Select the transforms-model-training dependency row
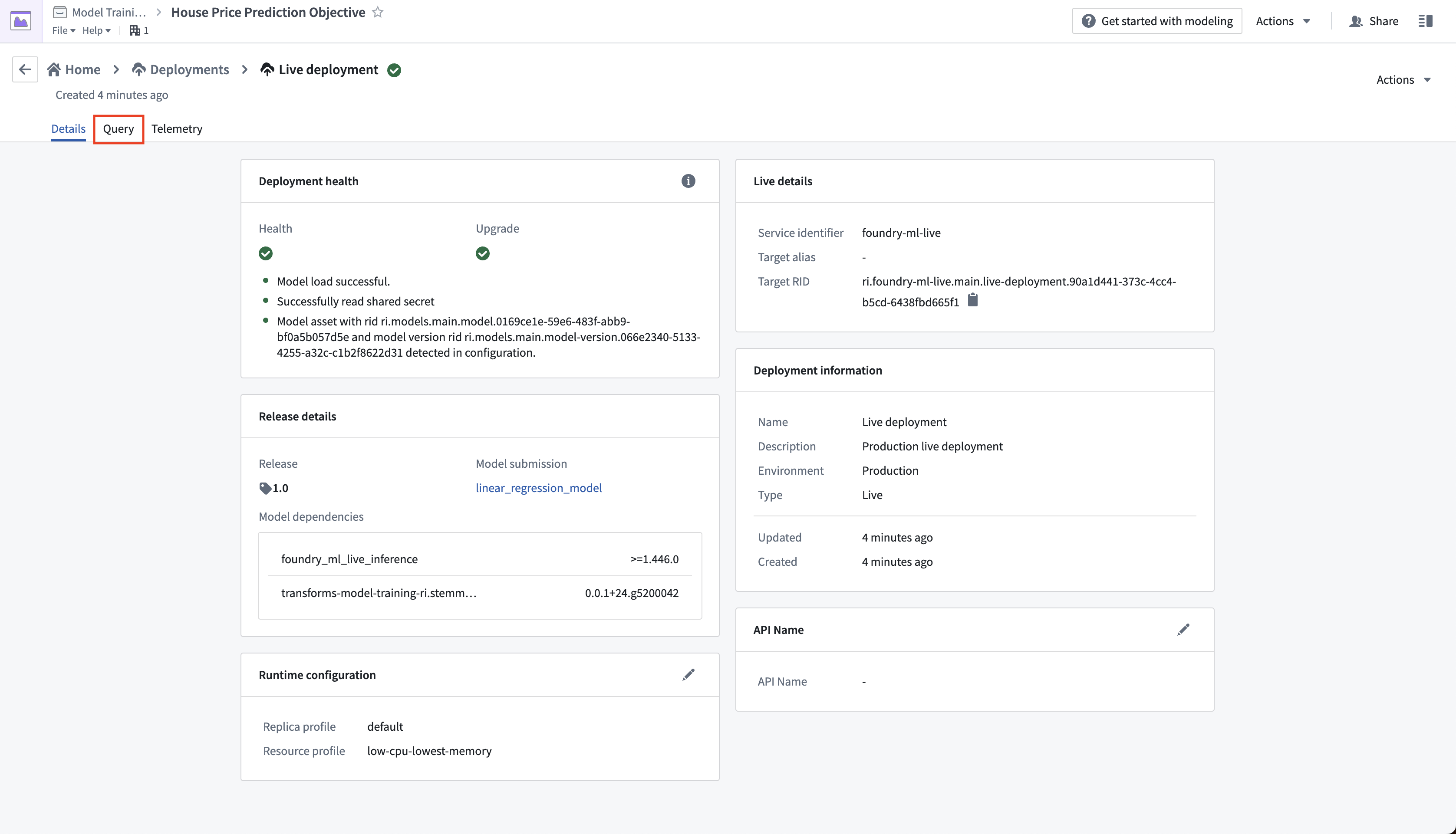The width and height of the screenshot is (1456, 834). coord(480,593)
